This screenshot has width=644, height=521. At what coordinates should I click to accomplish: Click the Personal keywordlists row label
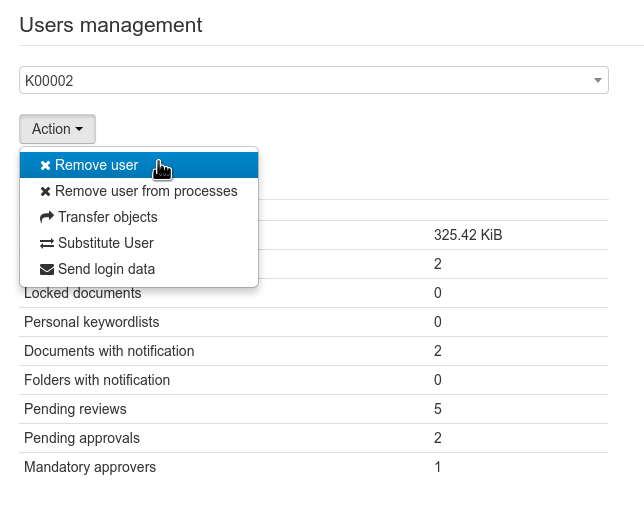pos(92,323)
